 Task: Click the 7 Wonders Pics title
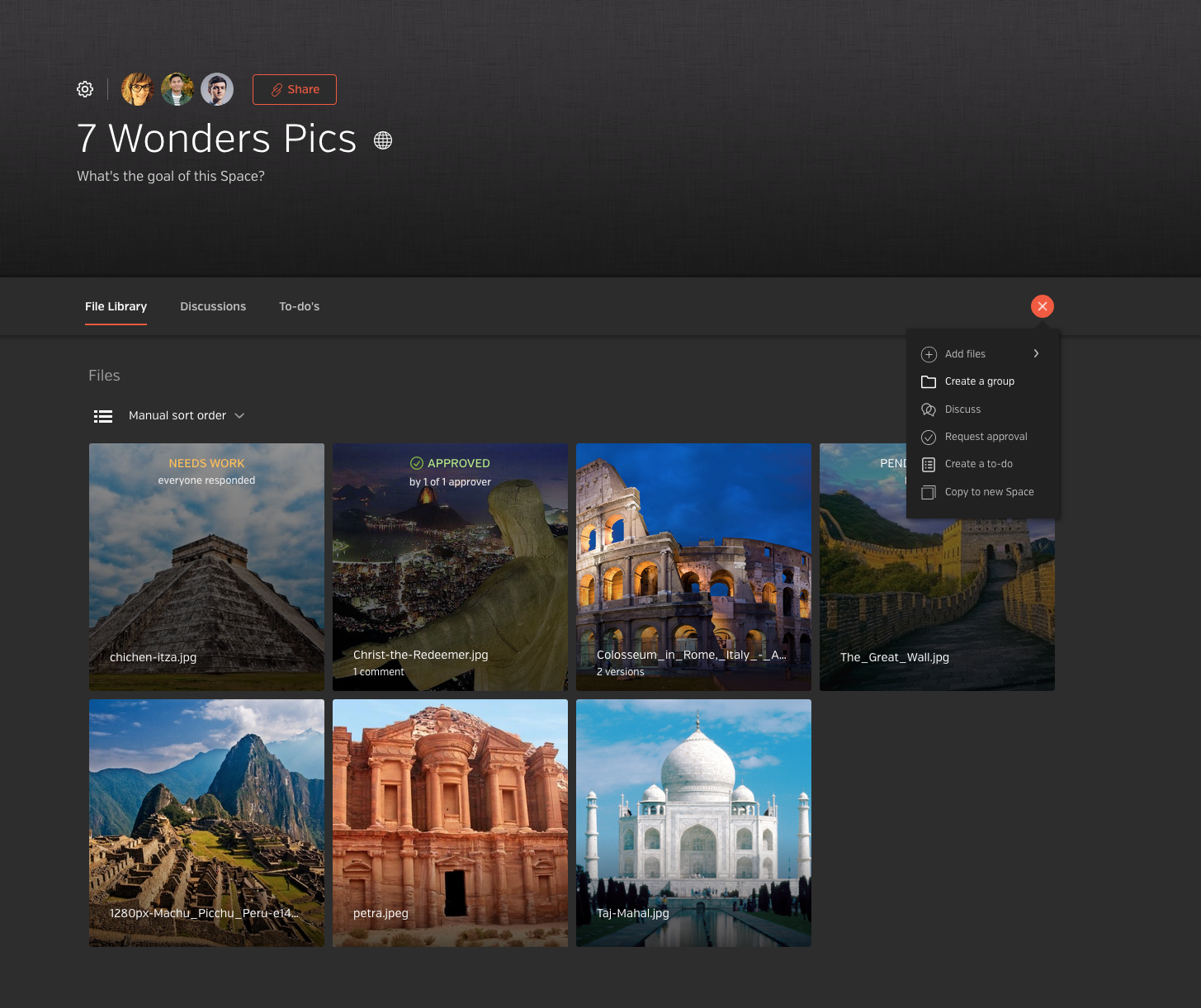(x=216, y=138)
